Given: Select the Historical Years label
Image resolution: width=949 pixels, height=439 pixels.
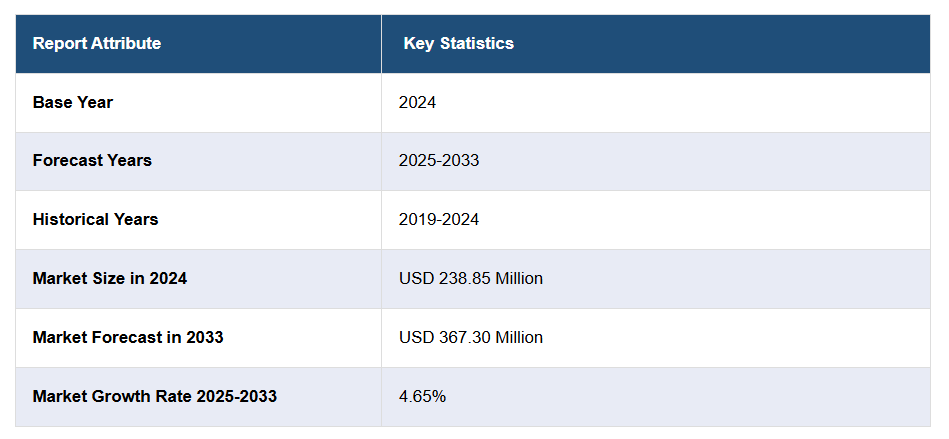Looking at the screenshot, I should click(x=95, y=219).
